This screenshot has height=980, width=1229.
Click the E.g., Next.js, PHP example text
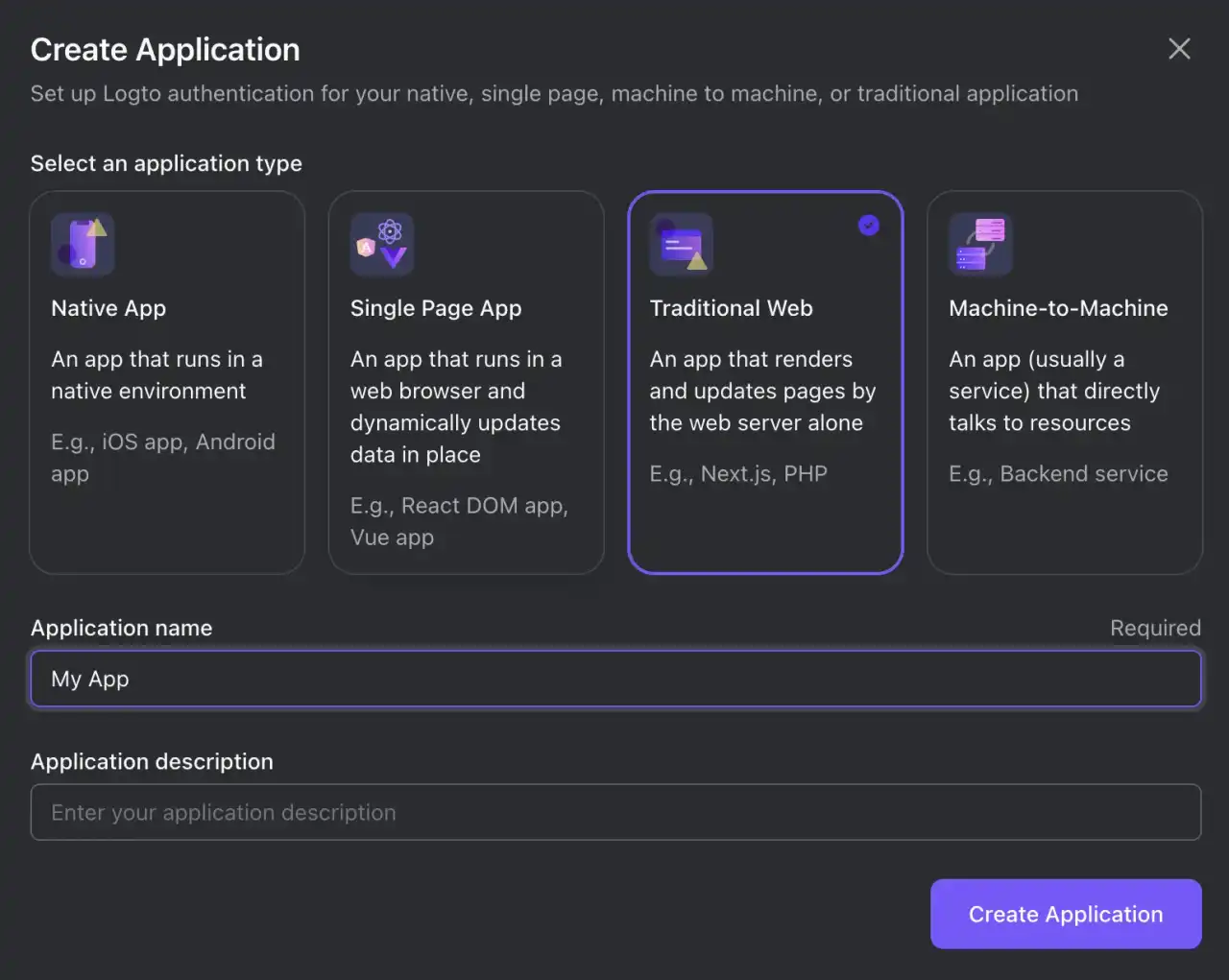tap(739, 473)
